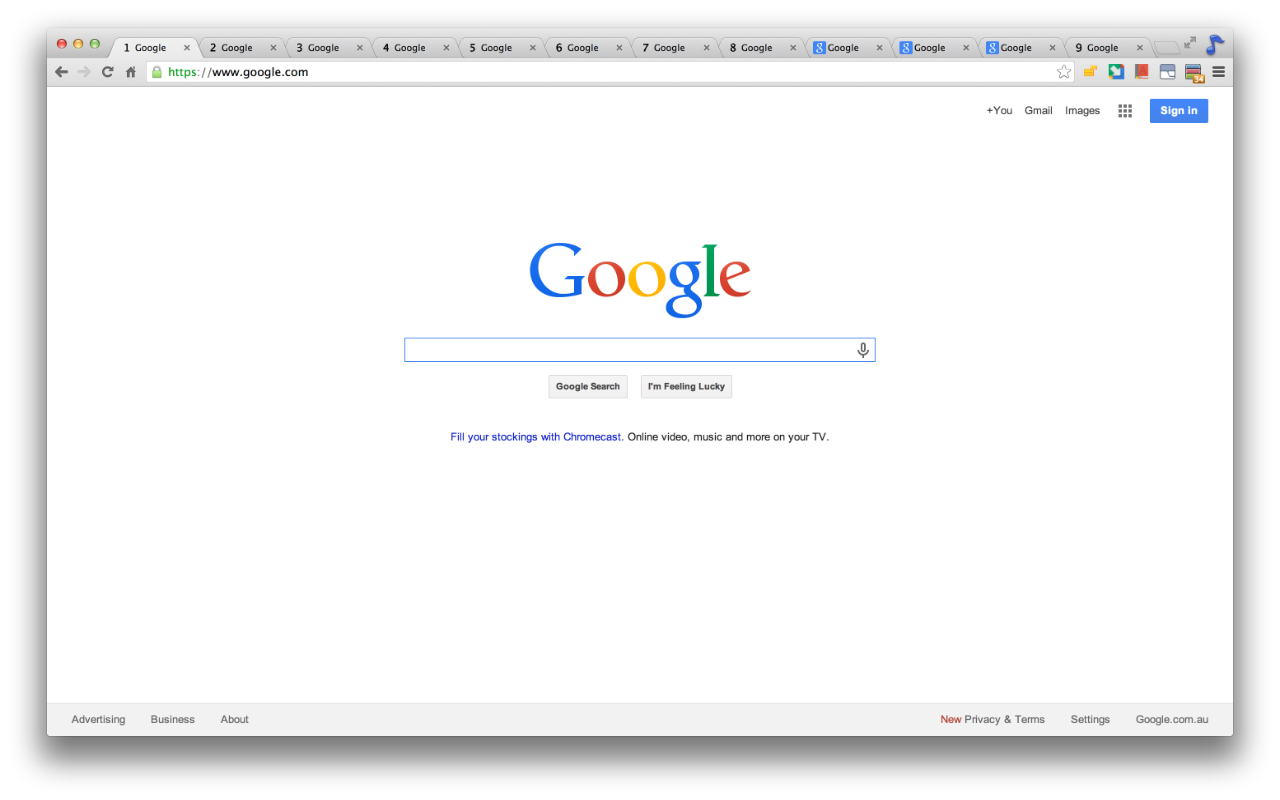Reload the current Google page
The width and height of the screenshot is (1280, 800).
pos(108,72)
